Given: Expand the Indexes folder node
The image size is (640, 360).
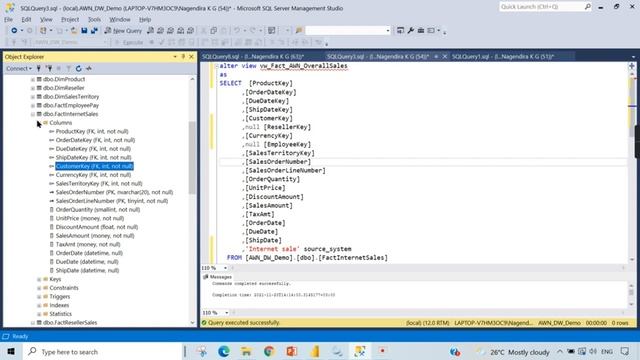Looking at the screenshot, I should click(x=39, y=305).
